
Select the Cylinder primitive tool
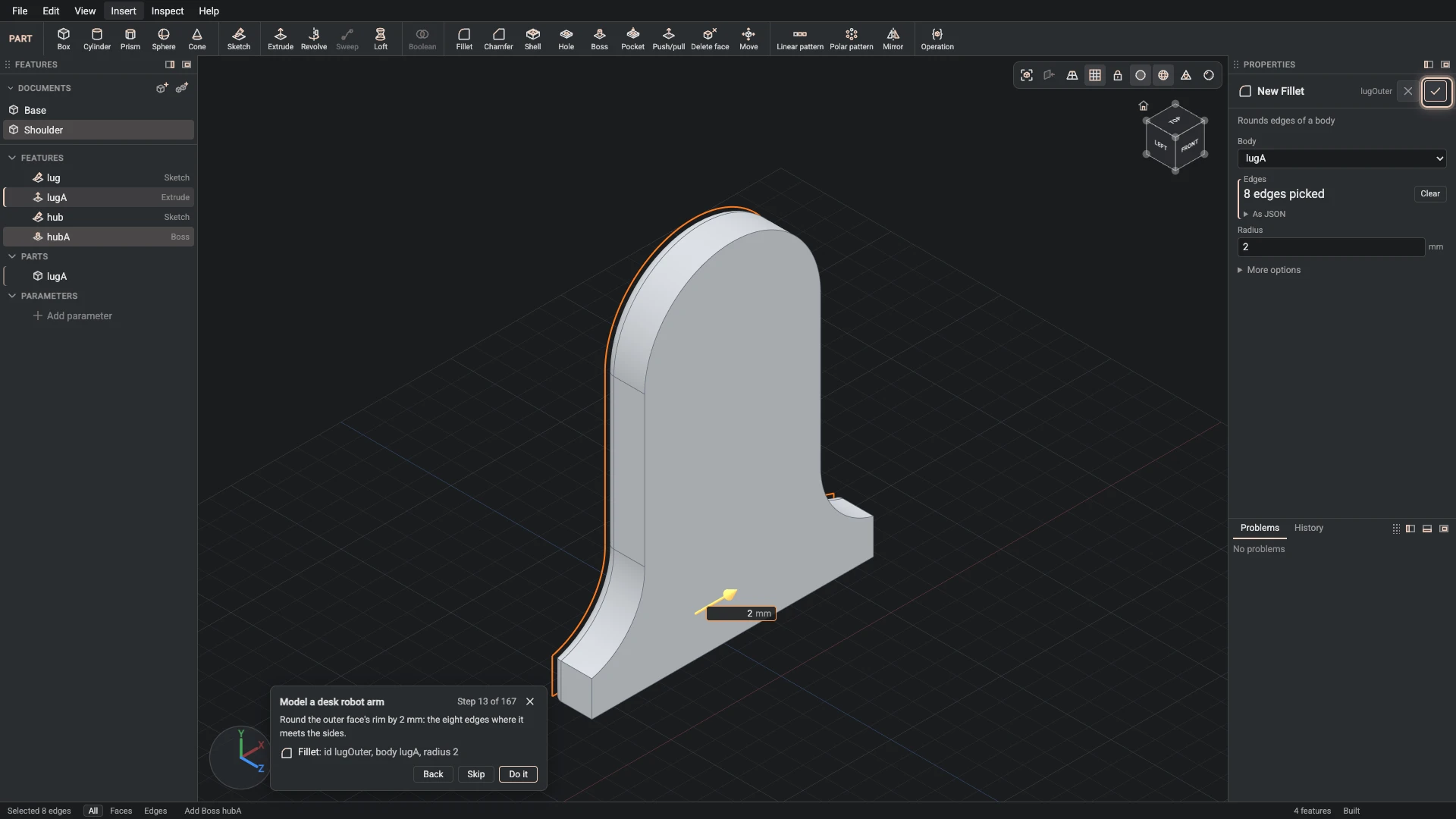click(97, 39)
